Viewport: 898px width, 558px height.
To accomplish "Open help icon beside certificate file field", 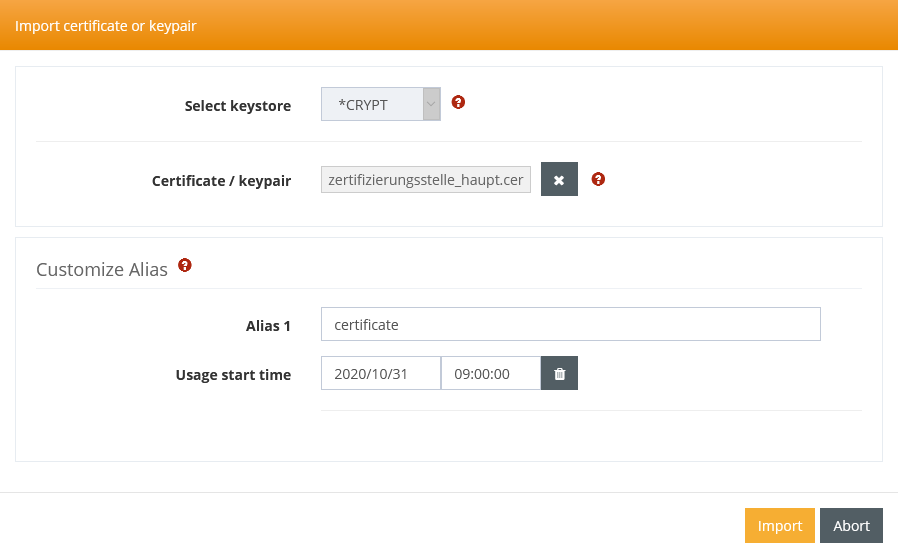I will 598,179.
